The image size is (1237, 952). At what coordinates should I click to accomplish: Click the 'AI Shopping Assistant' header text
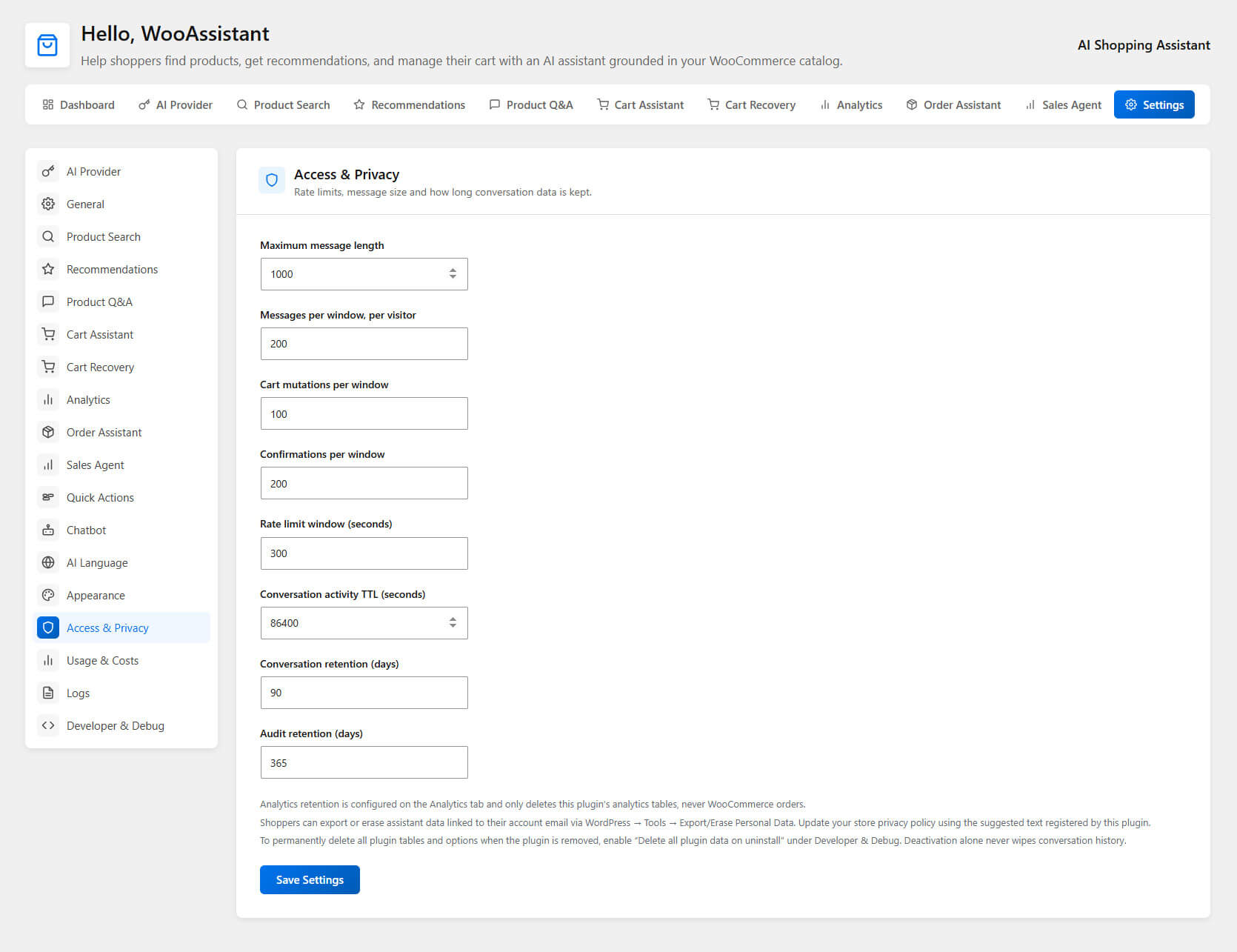(1144, 45)
